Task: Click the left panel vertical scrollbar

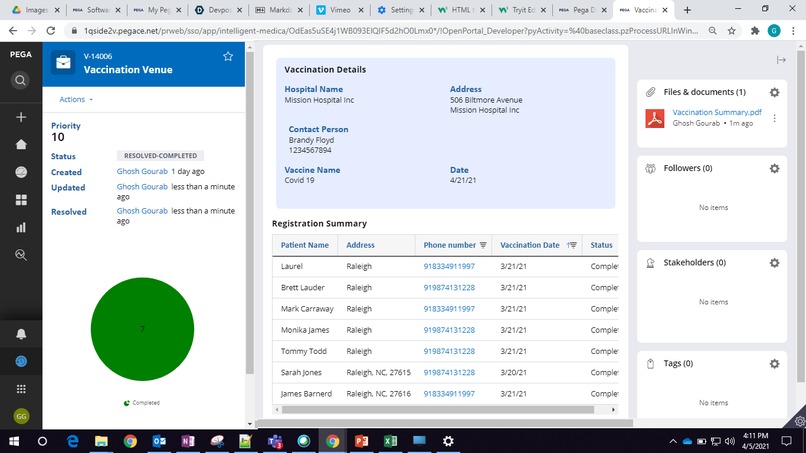Action: coord(250,212)
